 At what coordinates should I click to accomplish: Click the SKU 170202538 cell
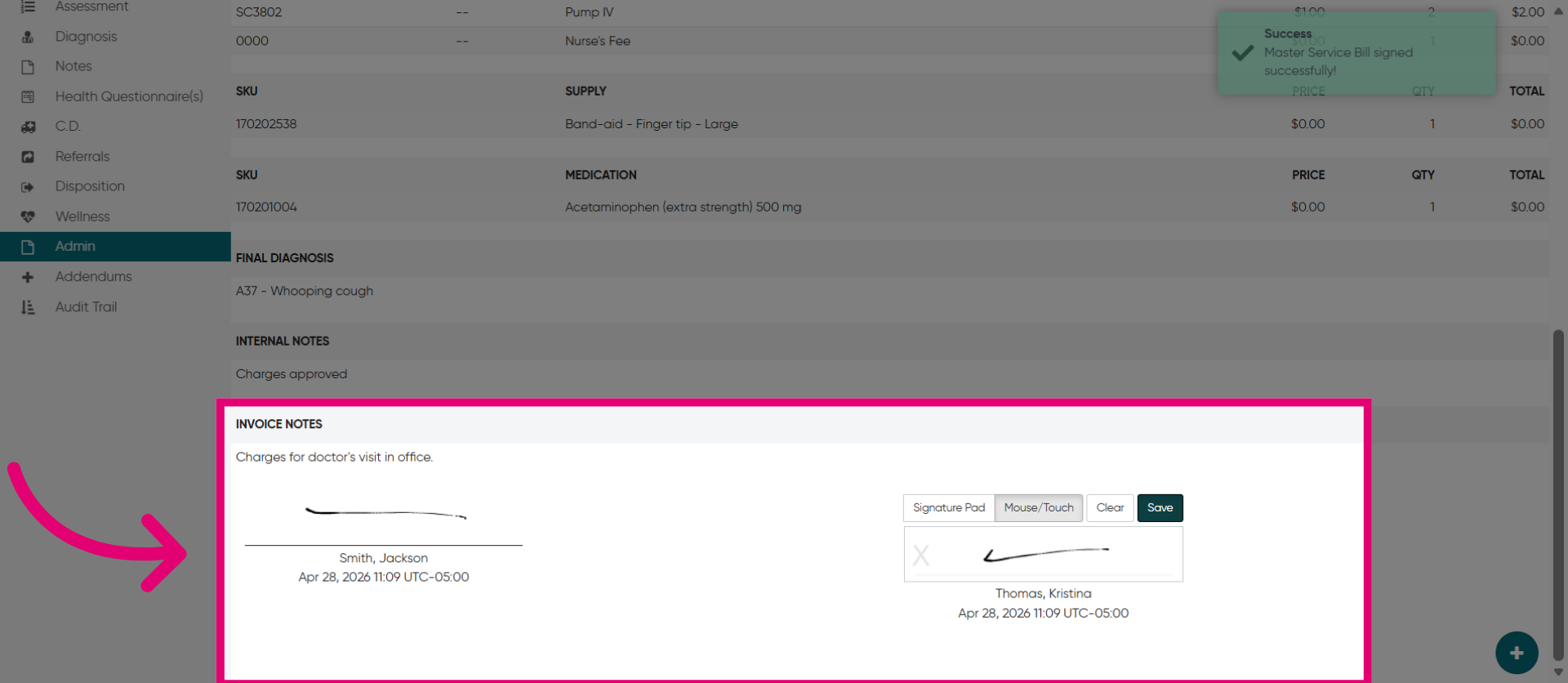[266, 124]
